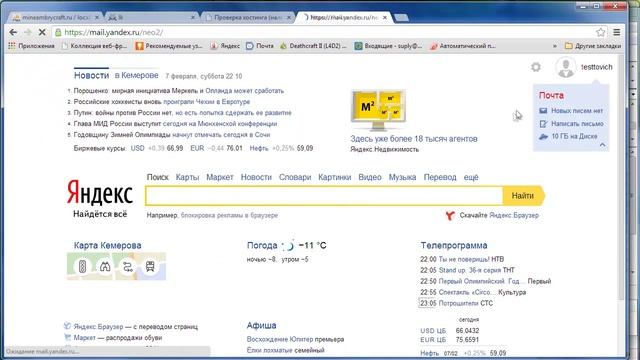The height and width of the screenshot is (360, 640).
Task: Click Скачайте Яндекс.Браузер link
Action: coord(499,215)
